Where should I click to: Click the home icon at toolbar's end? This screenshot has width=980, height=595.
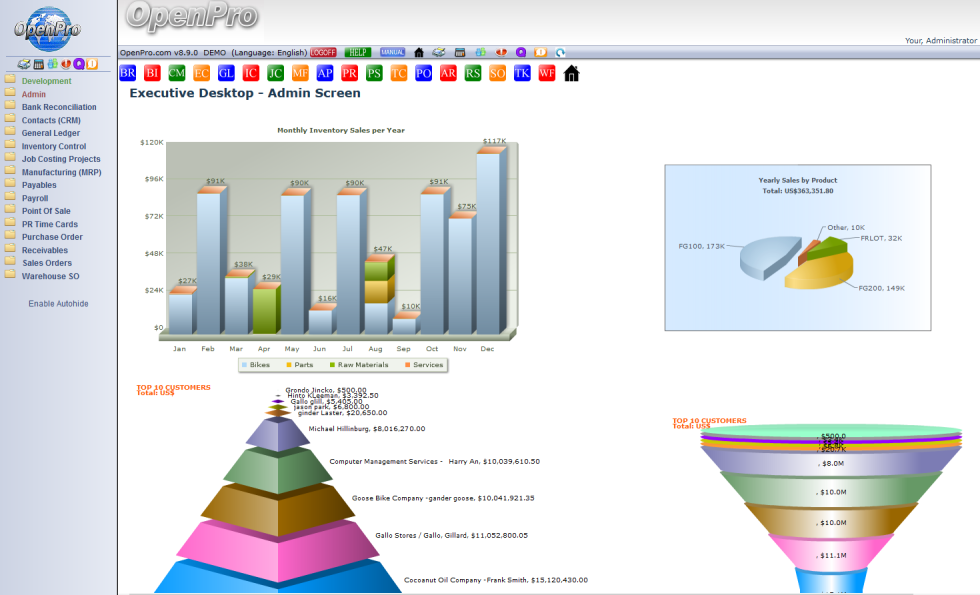click(571, 72)
